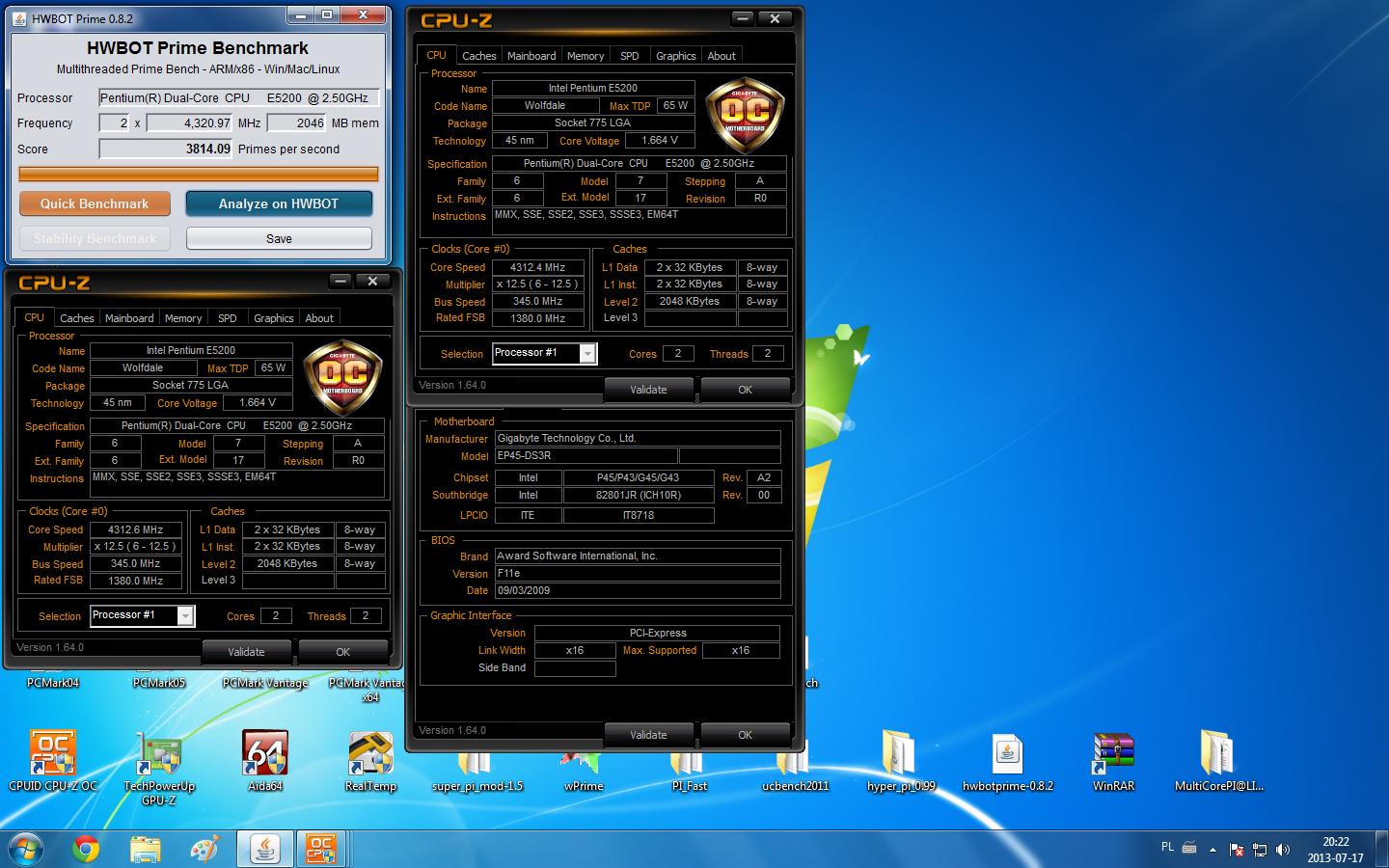Viewport: 1389px width, 868px height.
Task: Click Validate in the top-right CPU-Z CPU window
Action: (x=648, y=390)
